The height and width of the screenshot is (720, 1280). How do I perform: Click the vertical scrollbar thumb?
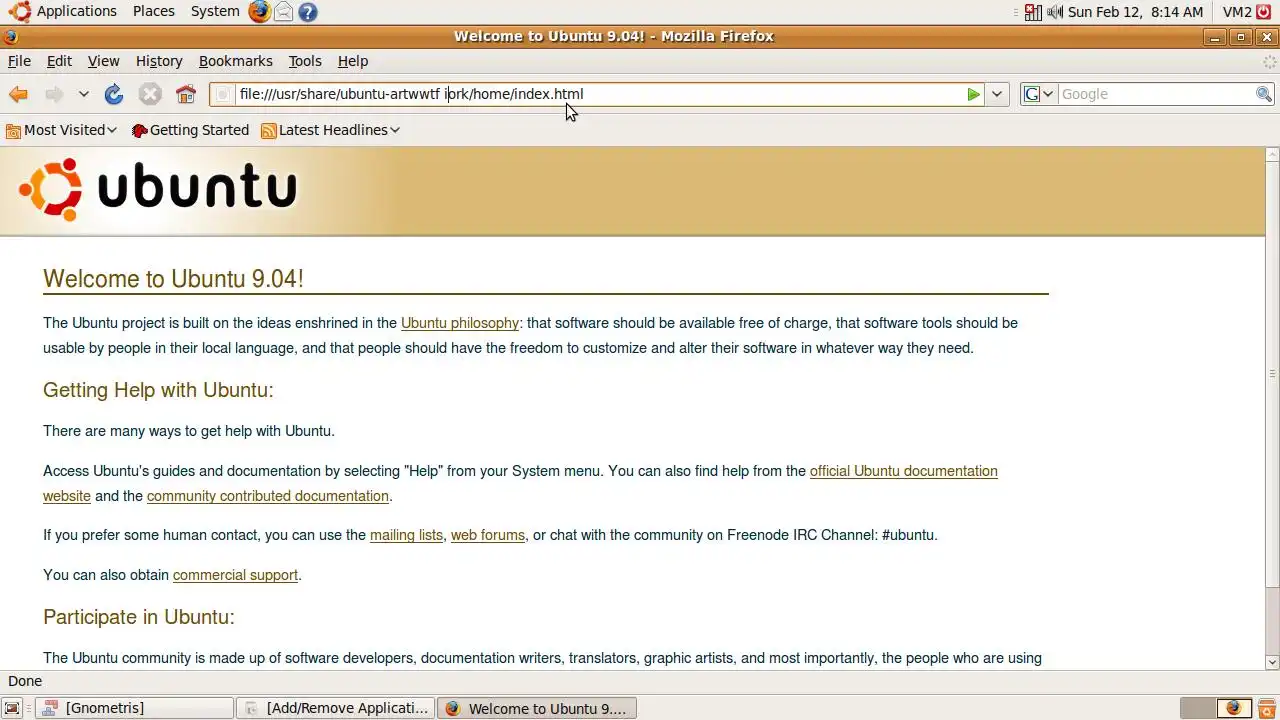[x=1272, y=374]
